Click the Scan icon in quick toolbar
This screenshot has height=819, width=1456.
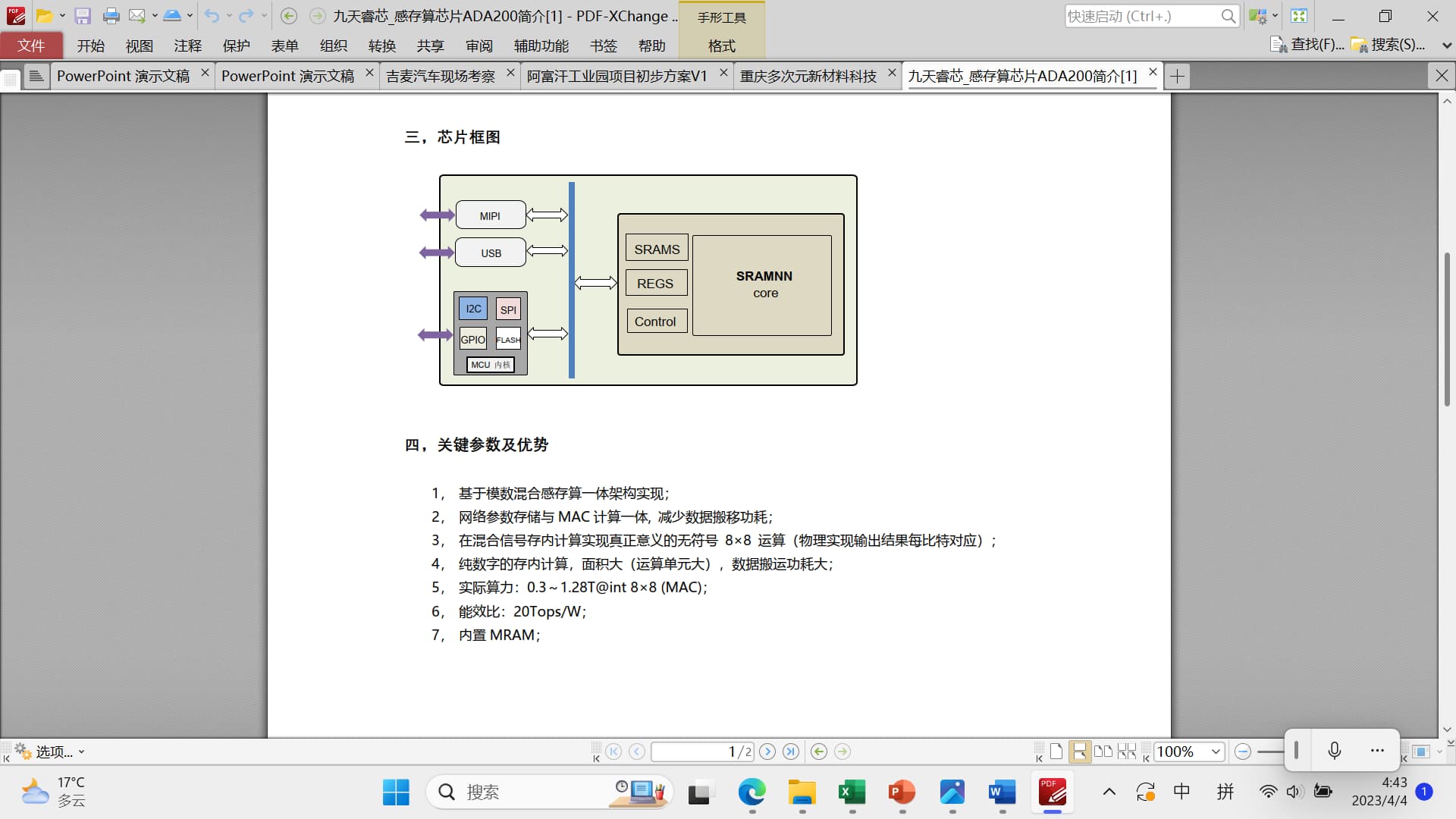pos(172,16)
